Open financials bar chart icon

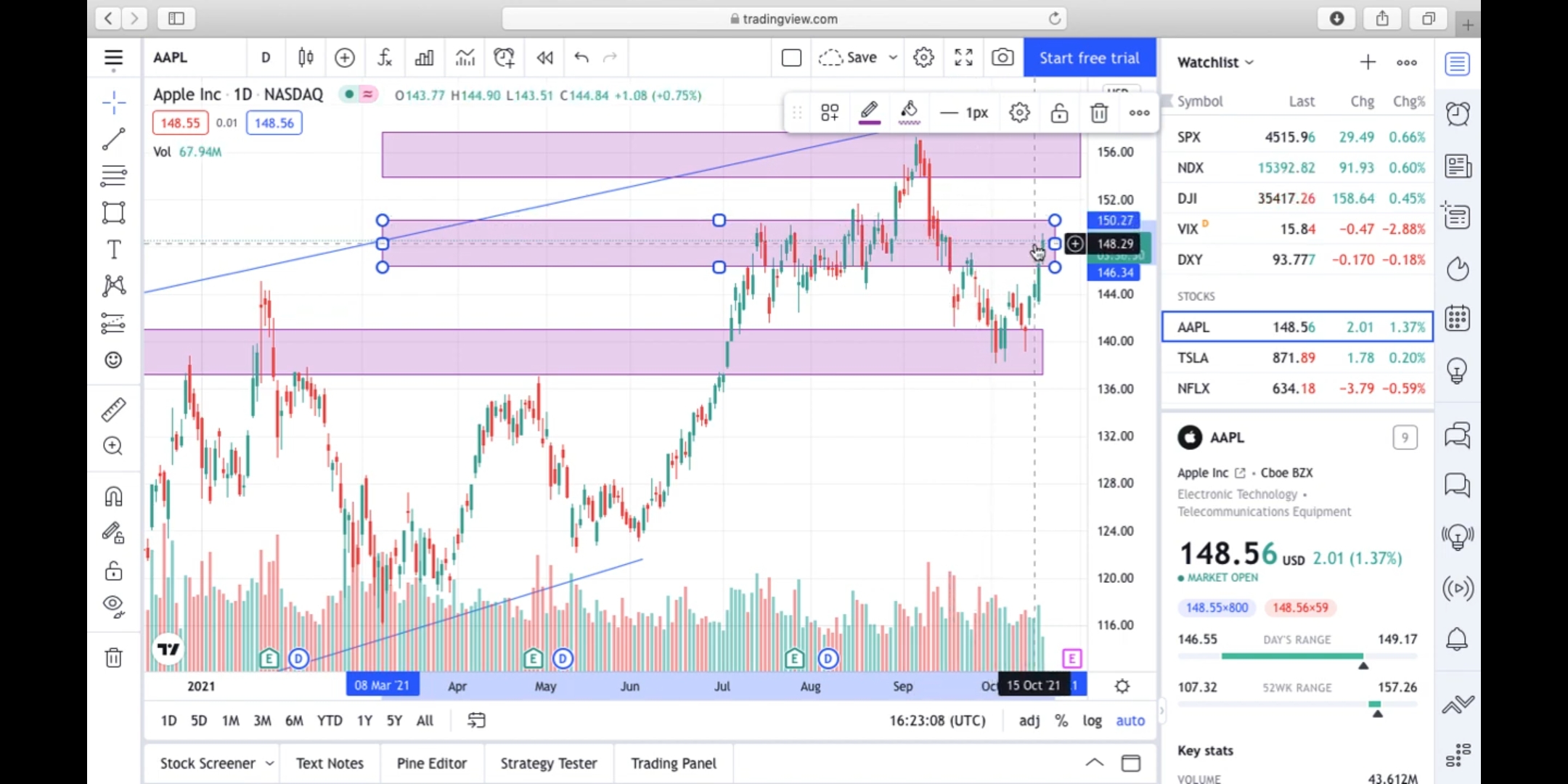pos(424,57)
